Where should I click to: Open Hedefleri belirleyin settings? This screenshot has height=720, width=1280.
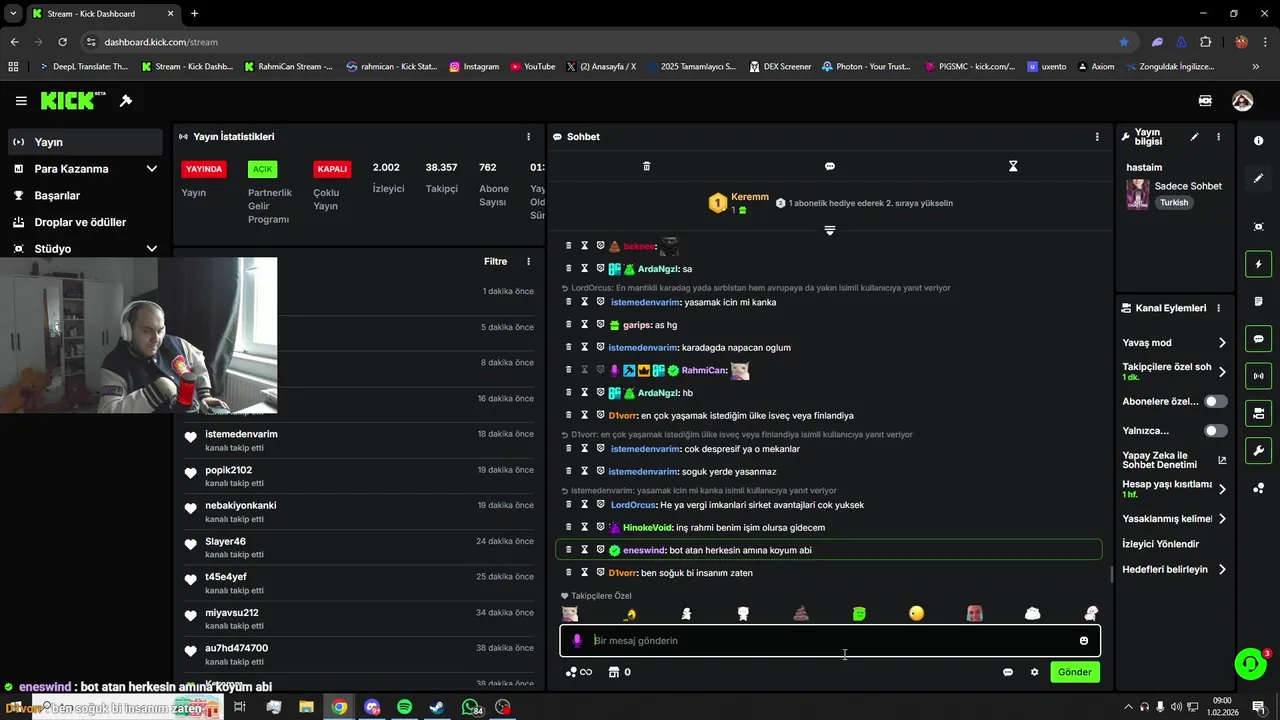(x=1175, y=570)
